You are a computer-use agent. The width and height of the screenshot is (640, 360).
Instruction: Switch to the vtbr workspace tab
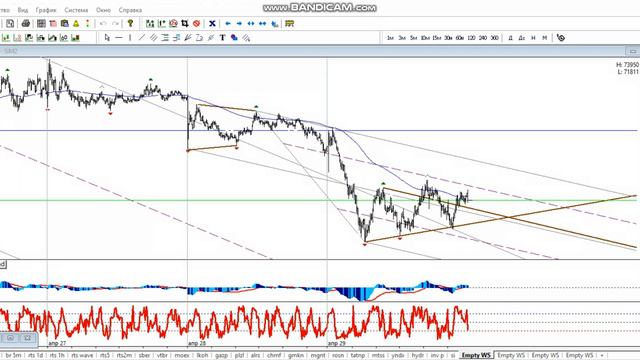tap(162, 355)
